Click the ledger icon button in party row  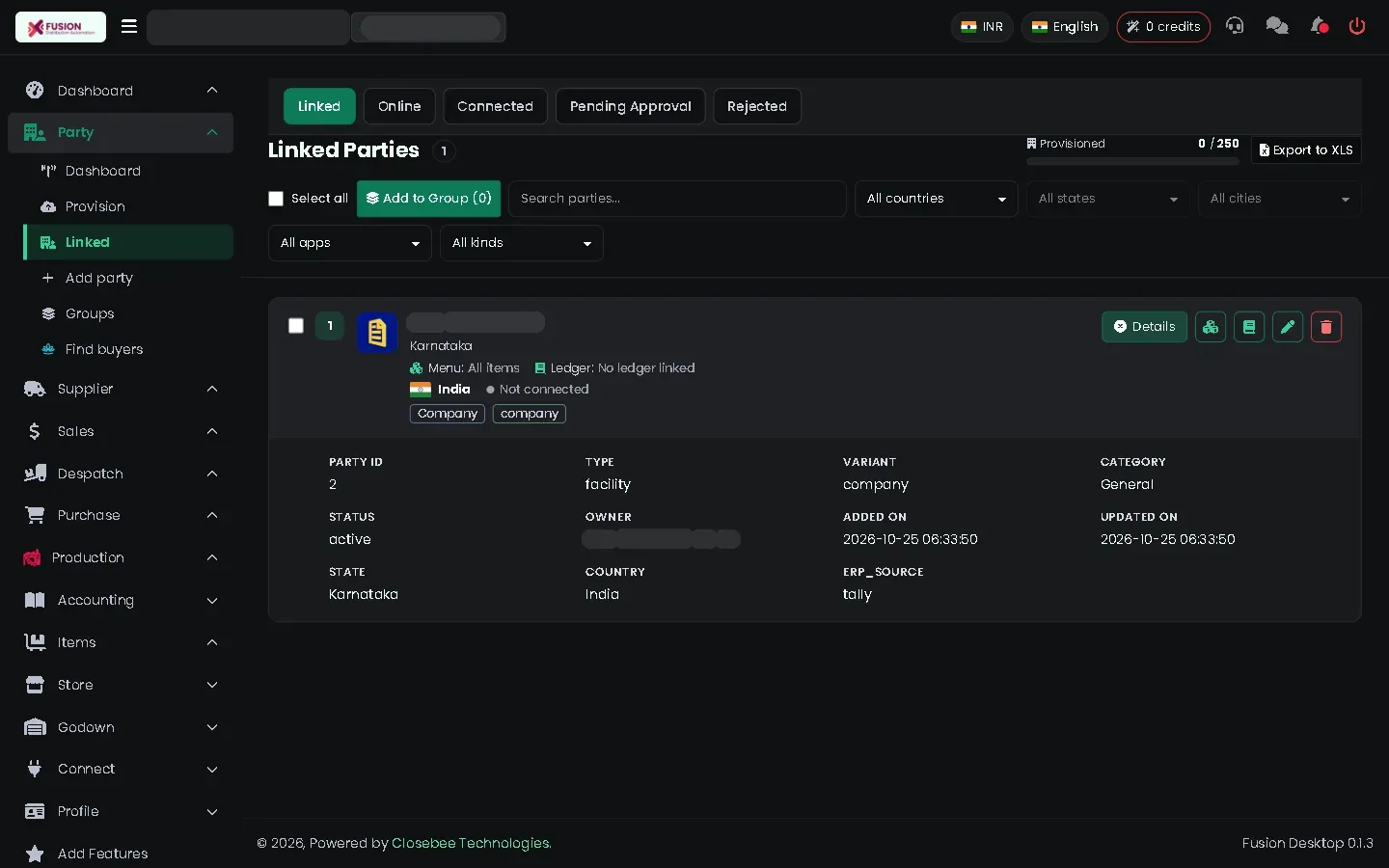click(x=1249, y=327)
